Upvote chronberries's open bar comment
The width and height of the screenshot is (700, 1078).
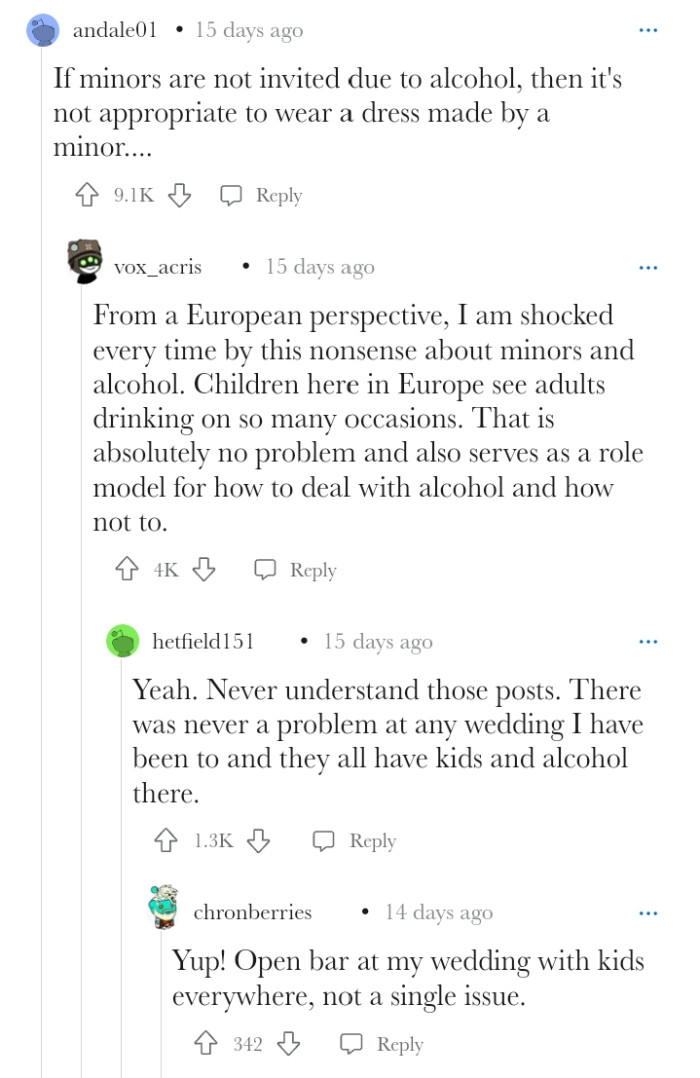(x=207, y=1044)
